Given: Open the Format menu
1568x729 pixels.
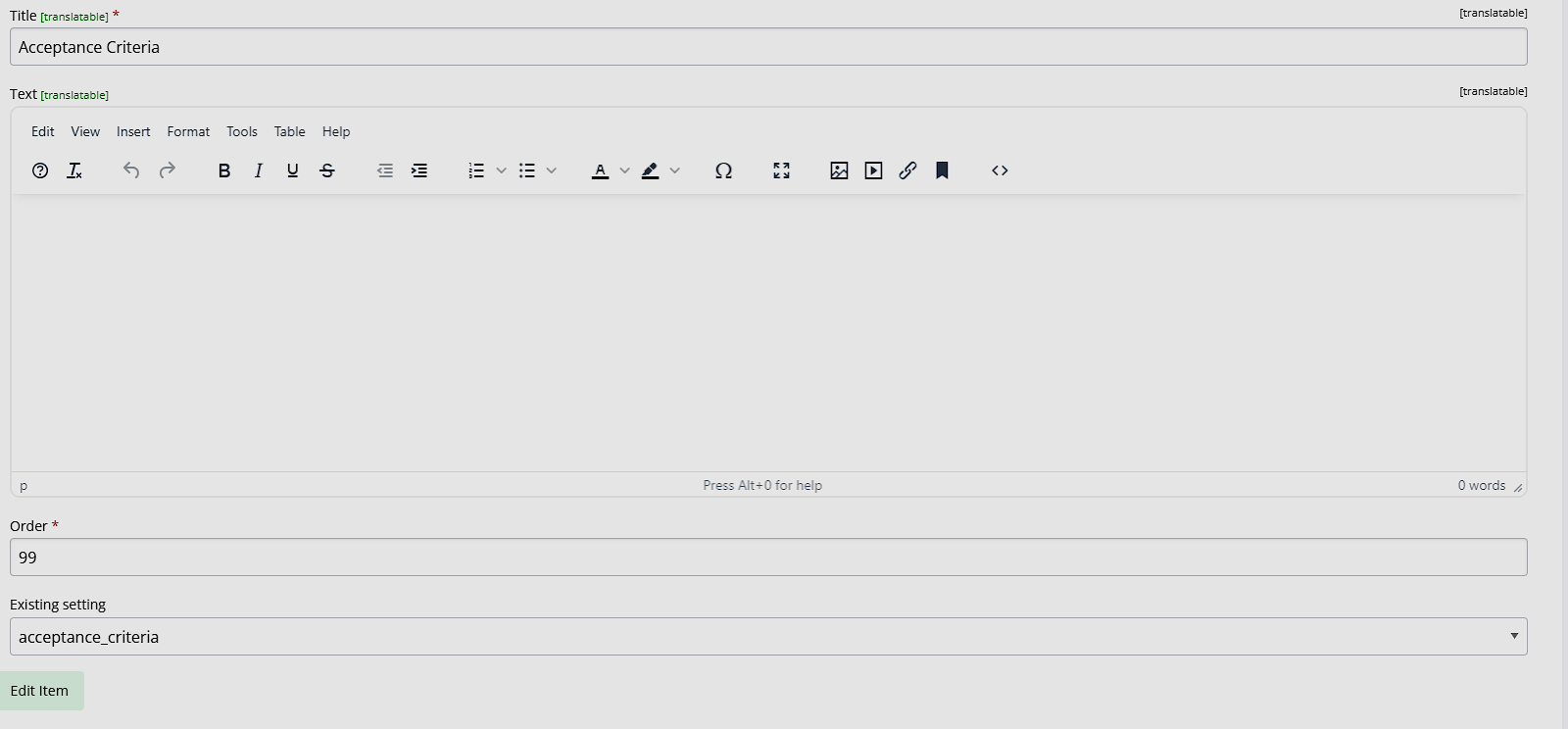Looking at the screenshot, I should (188, 131).
